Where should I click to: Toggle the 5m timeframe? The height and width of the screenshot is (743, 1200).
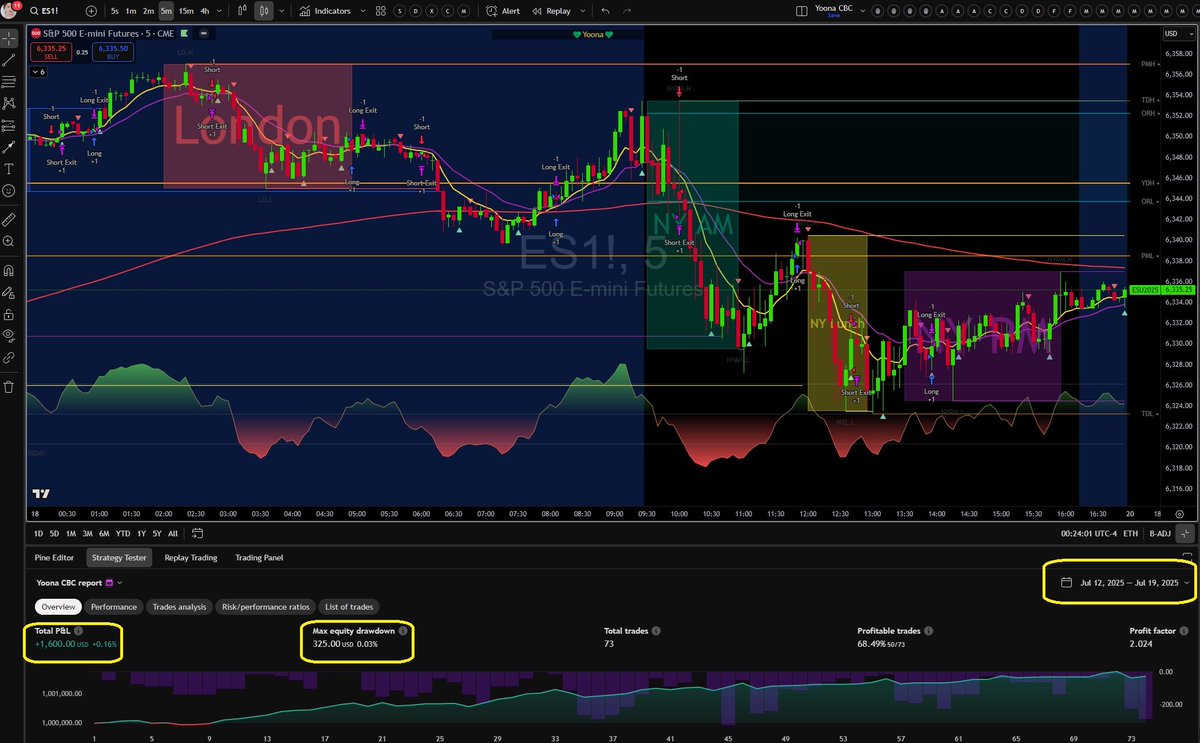pos(166,11)
